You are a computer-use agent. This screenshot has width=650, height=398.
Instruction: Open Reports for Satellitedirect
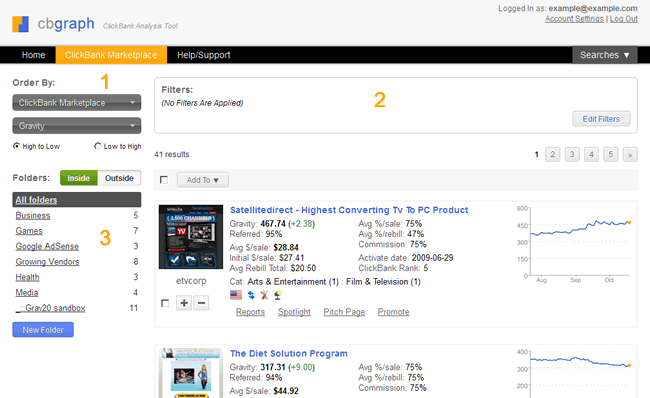pos(250,312)
